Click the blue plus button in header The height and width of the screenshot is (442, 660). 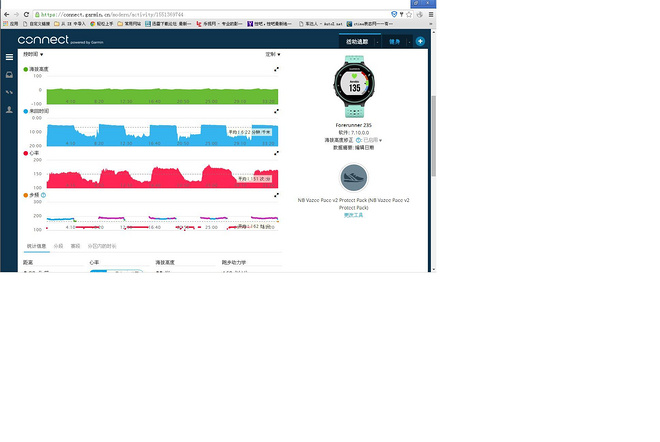click(x=421, y=41)
